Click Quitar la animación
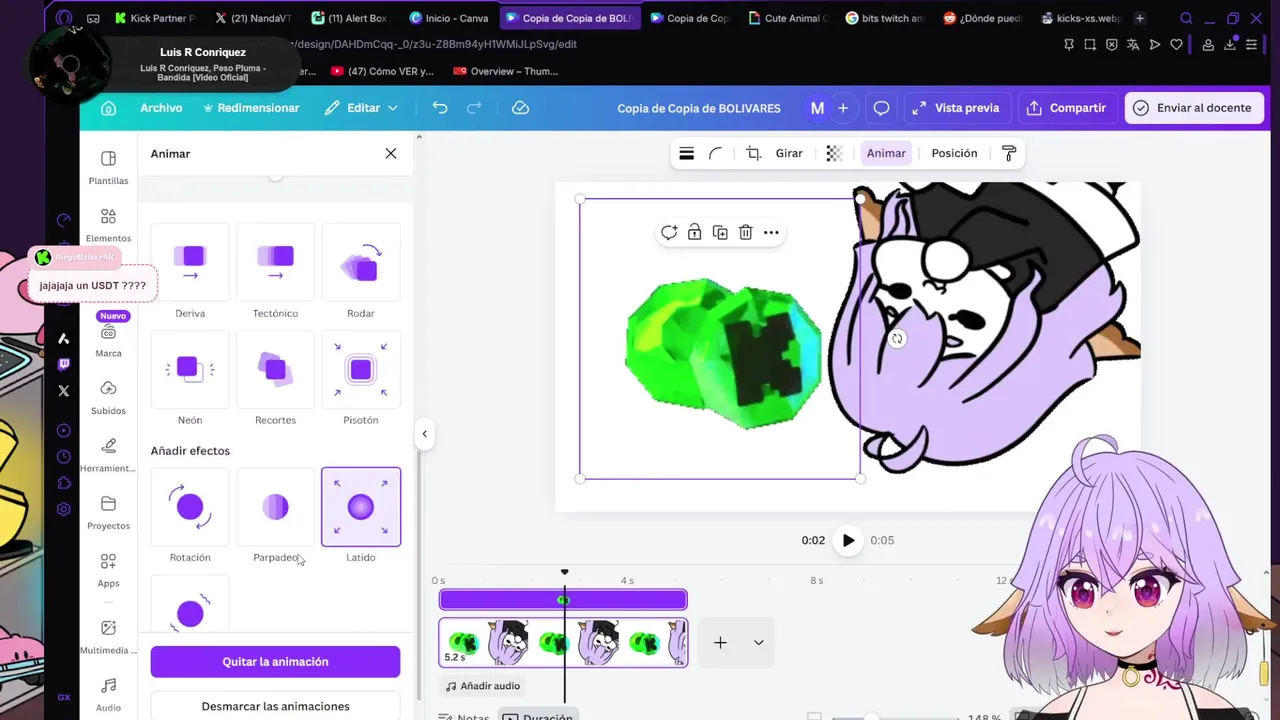This screenshot has width=1280, height=720. coord(275,662)
